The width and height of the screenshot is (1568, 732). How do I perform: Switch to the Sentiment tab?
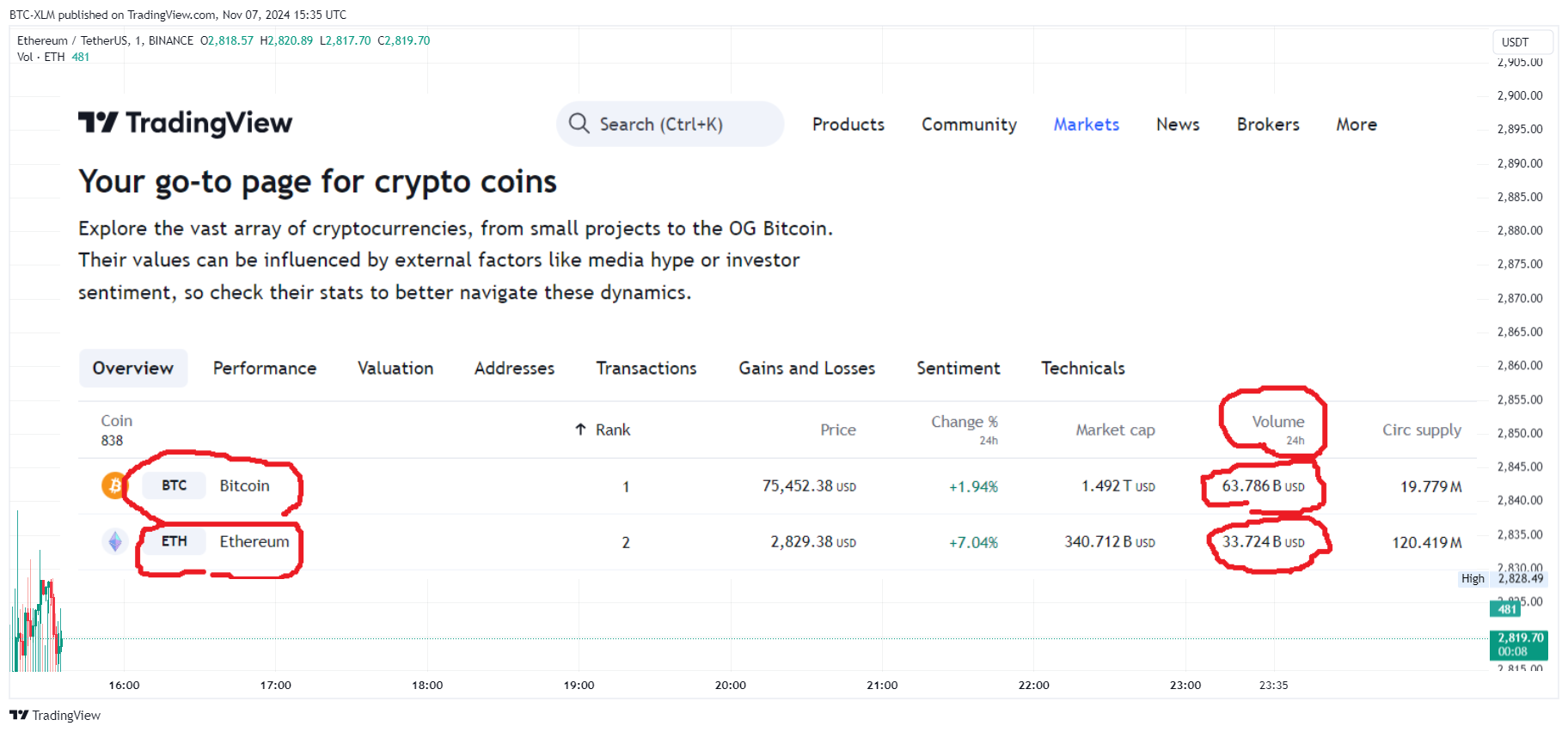959,369
